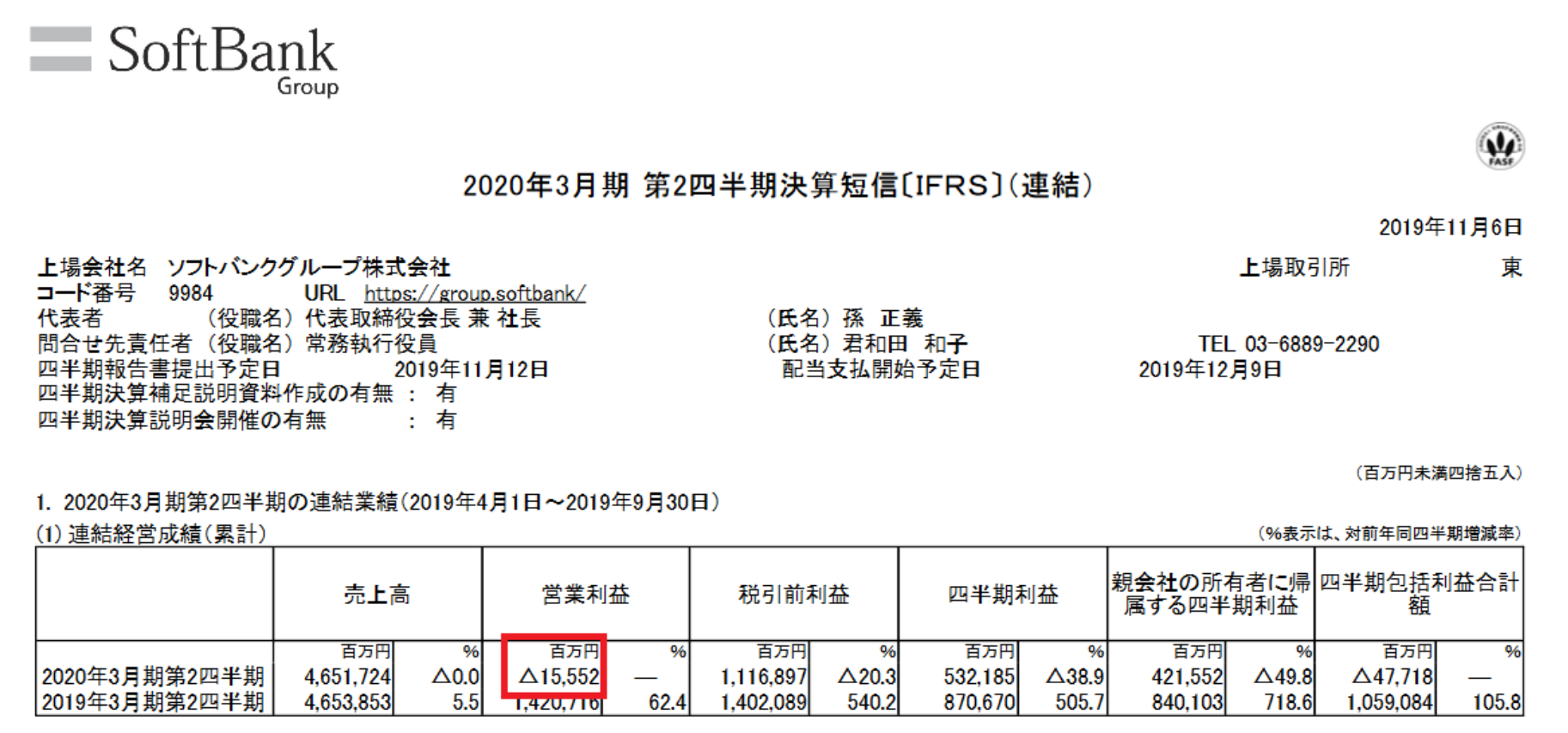Click the note (百万円未満四捨五入)
1568x733 pixels.
[x=1439, y=473]
